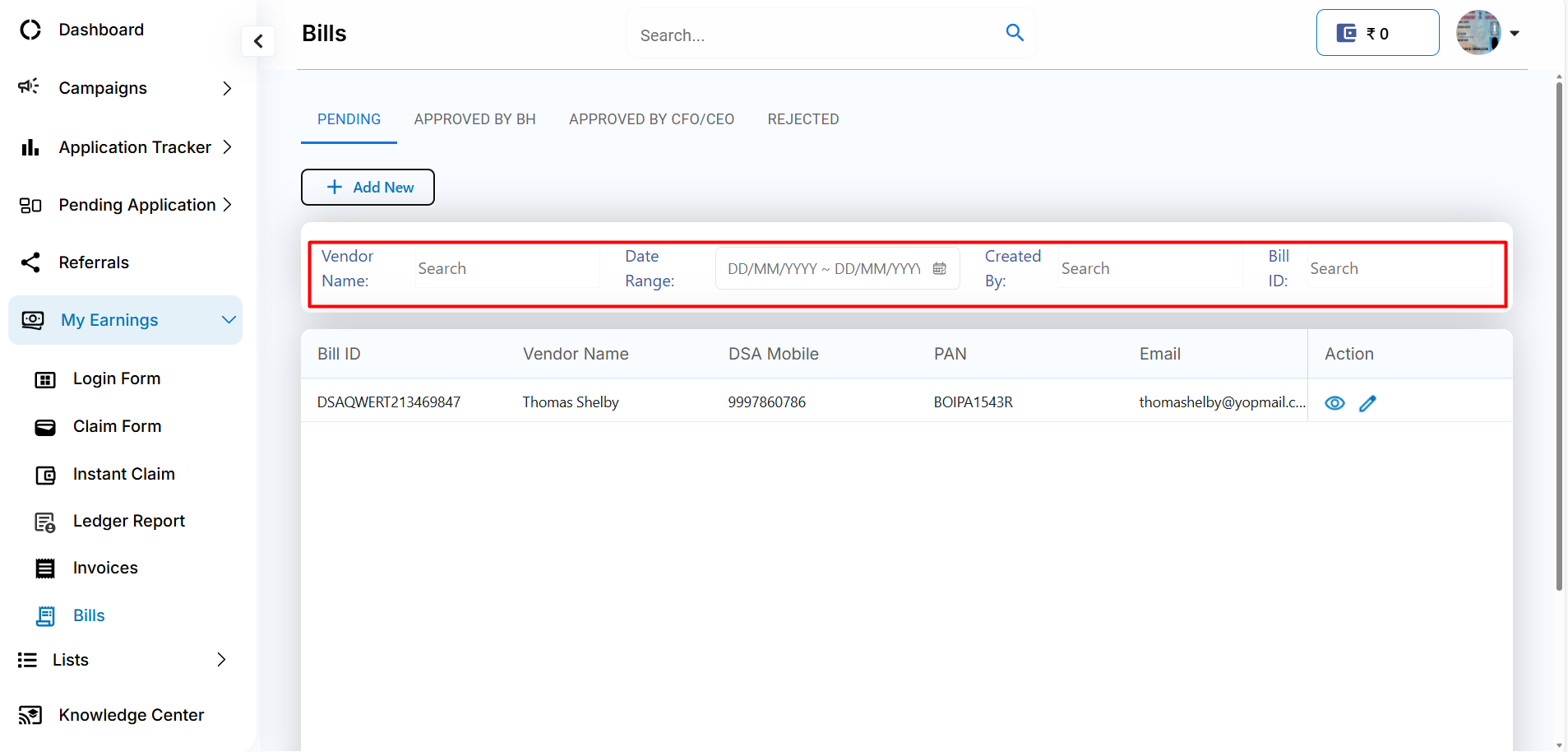Expand the Lists menu

(220, 660)
